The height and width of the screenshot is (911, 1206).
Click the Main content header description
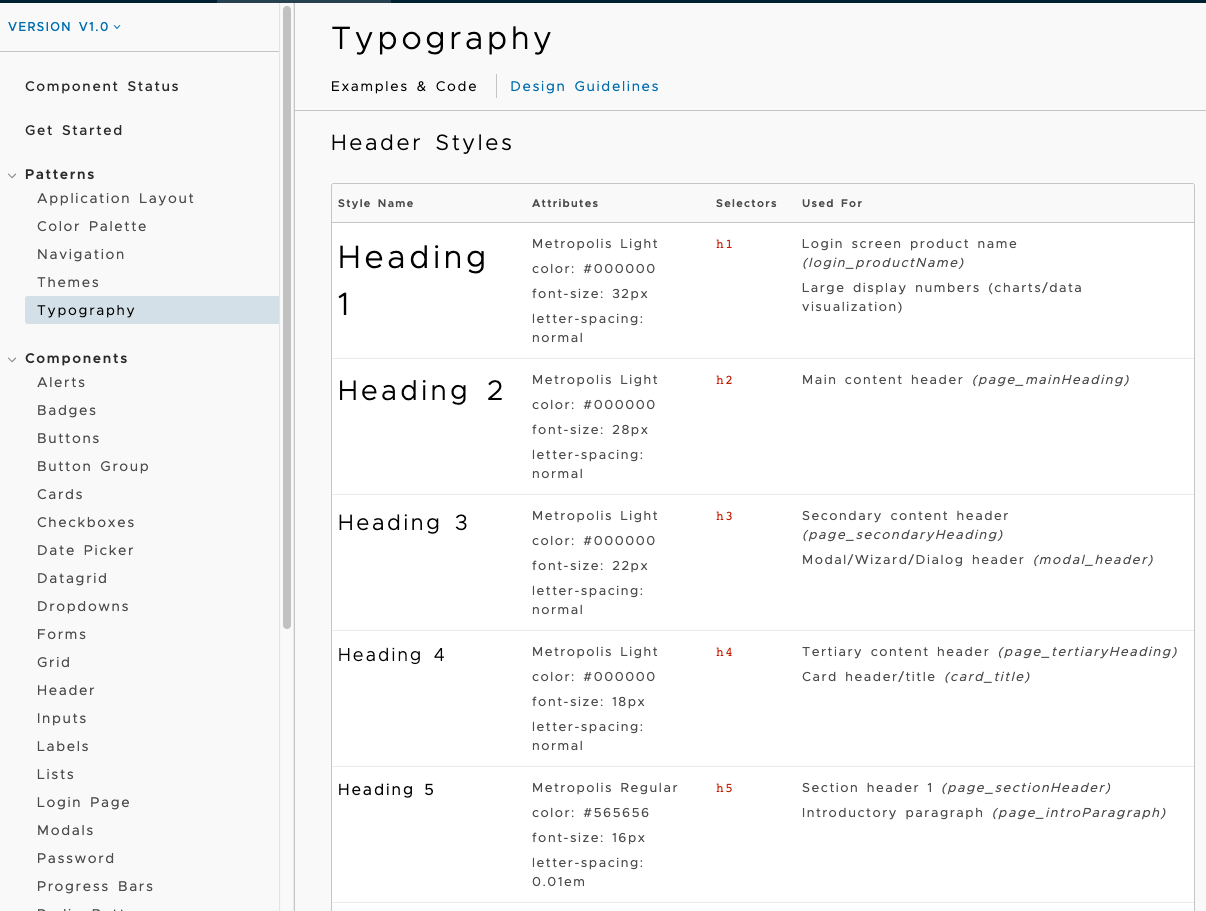(x=966, y=380)
